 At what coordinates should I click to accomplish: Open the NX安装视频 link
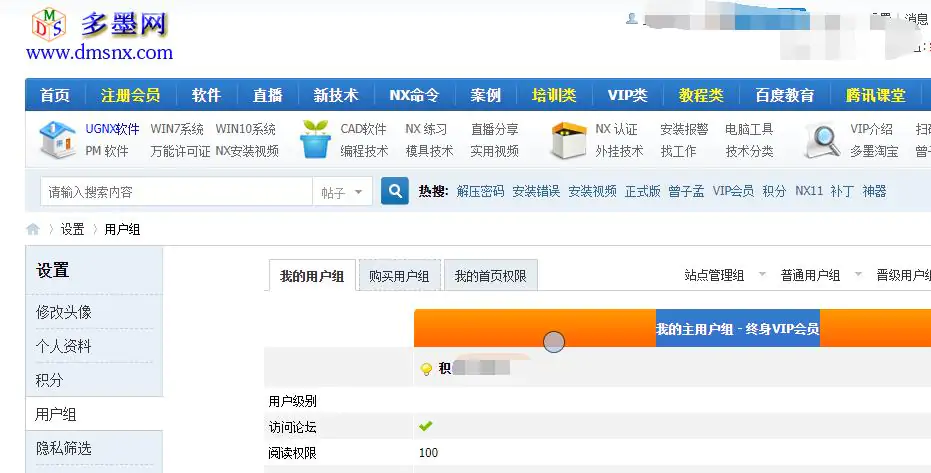pyautogui.click(x=247, y=151)
